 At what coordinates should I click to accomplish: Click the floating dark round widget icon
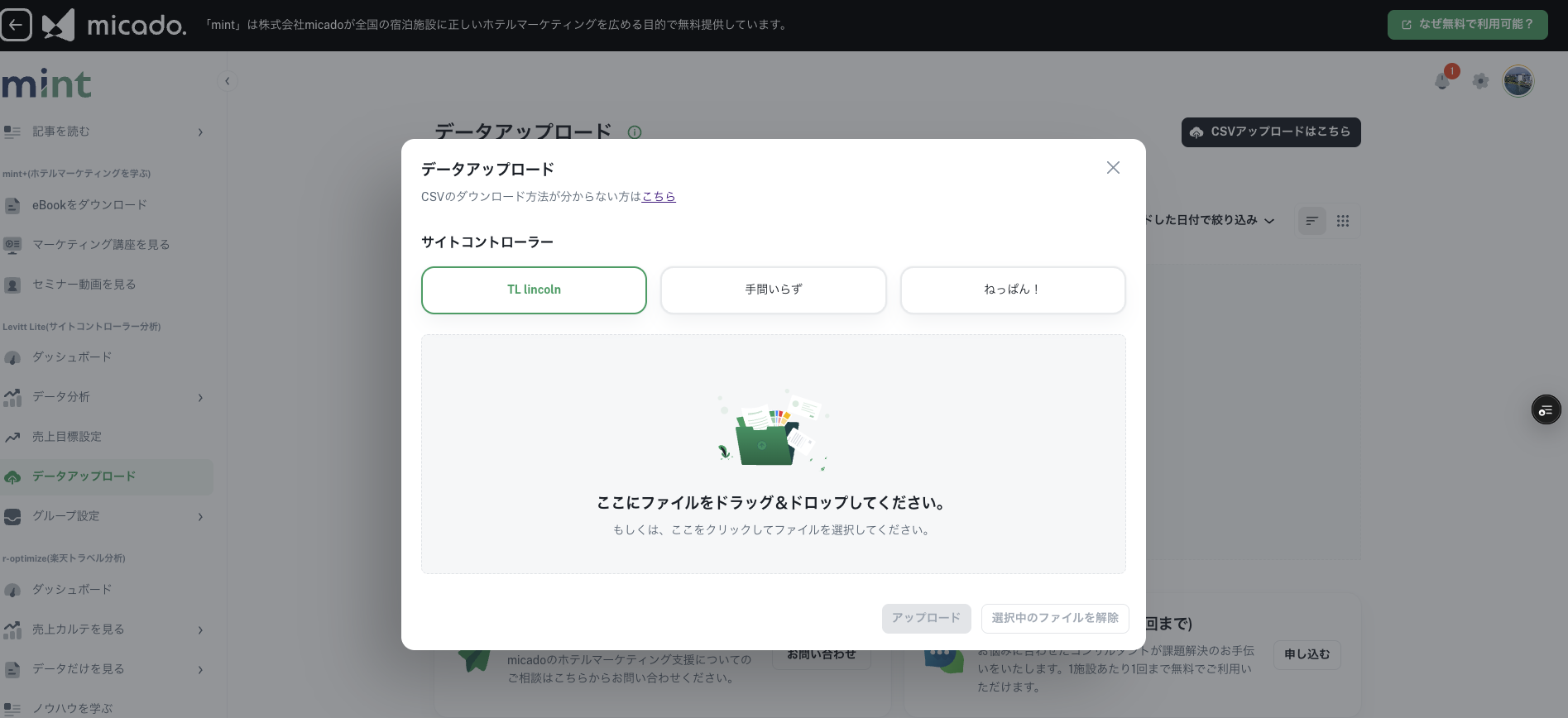tap(1546, 410)
